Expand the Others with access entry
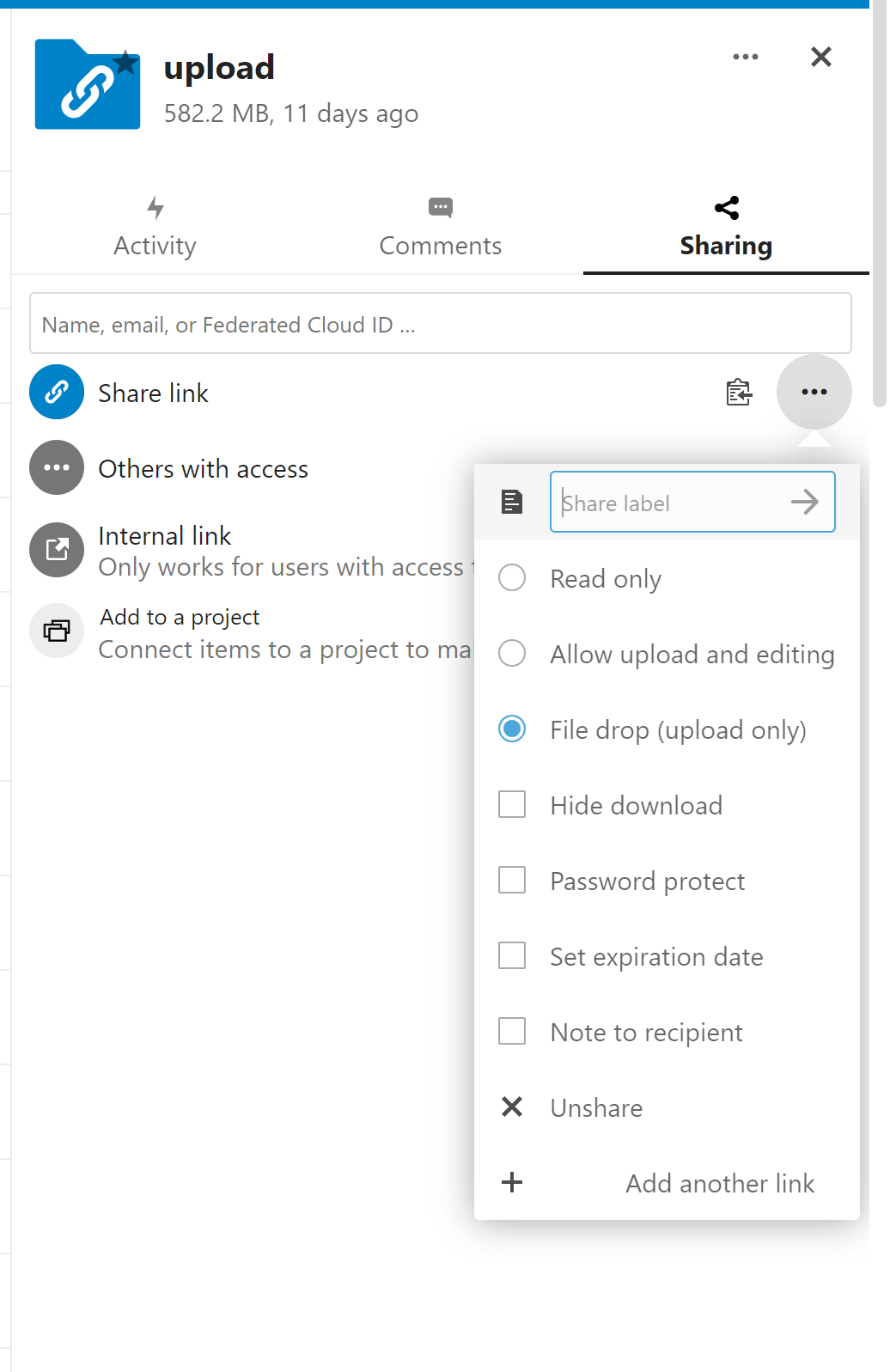This screenshot has width=890, height=1372. tap(57, 467)
